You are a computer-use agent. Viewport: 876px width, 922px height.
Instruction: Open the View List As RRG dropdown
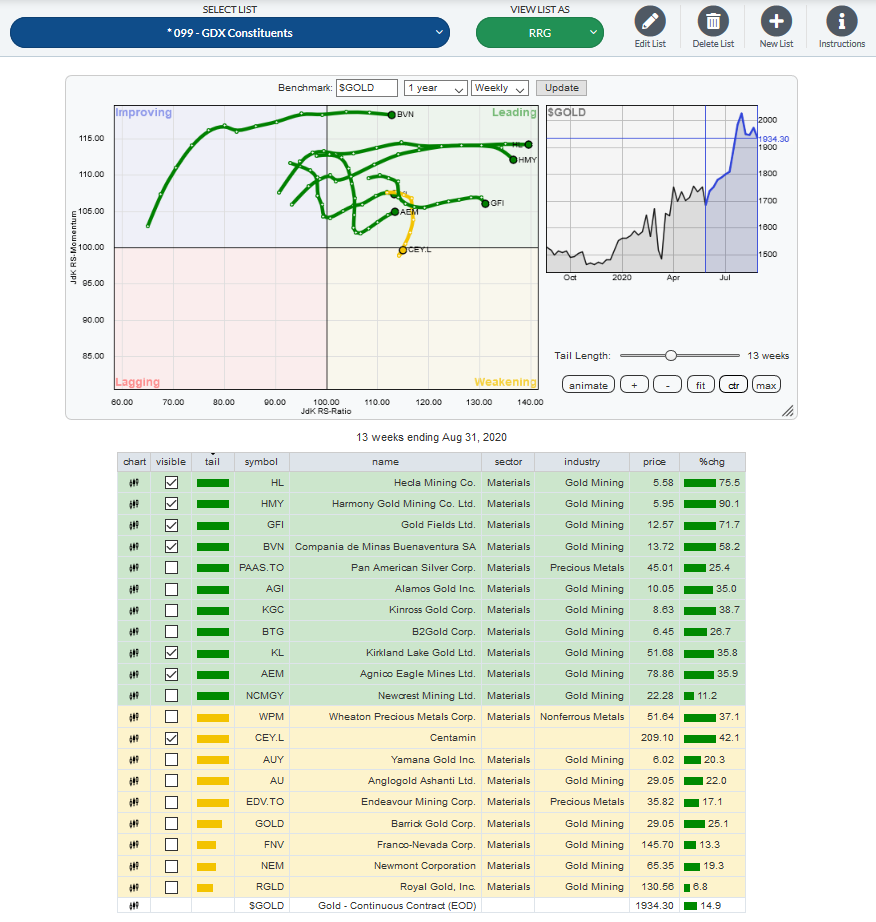pyautogui.click(x=540, y=33)
